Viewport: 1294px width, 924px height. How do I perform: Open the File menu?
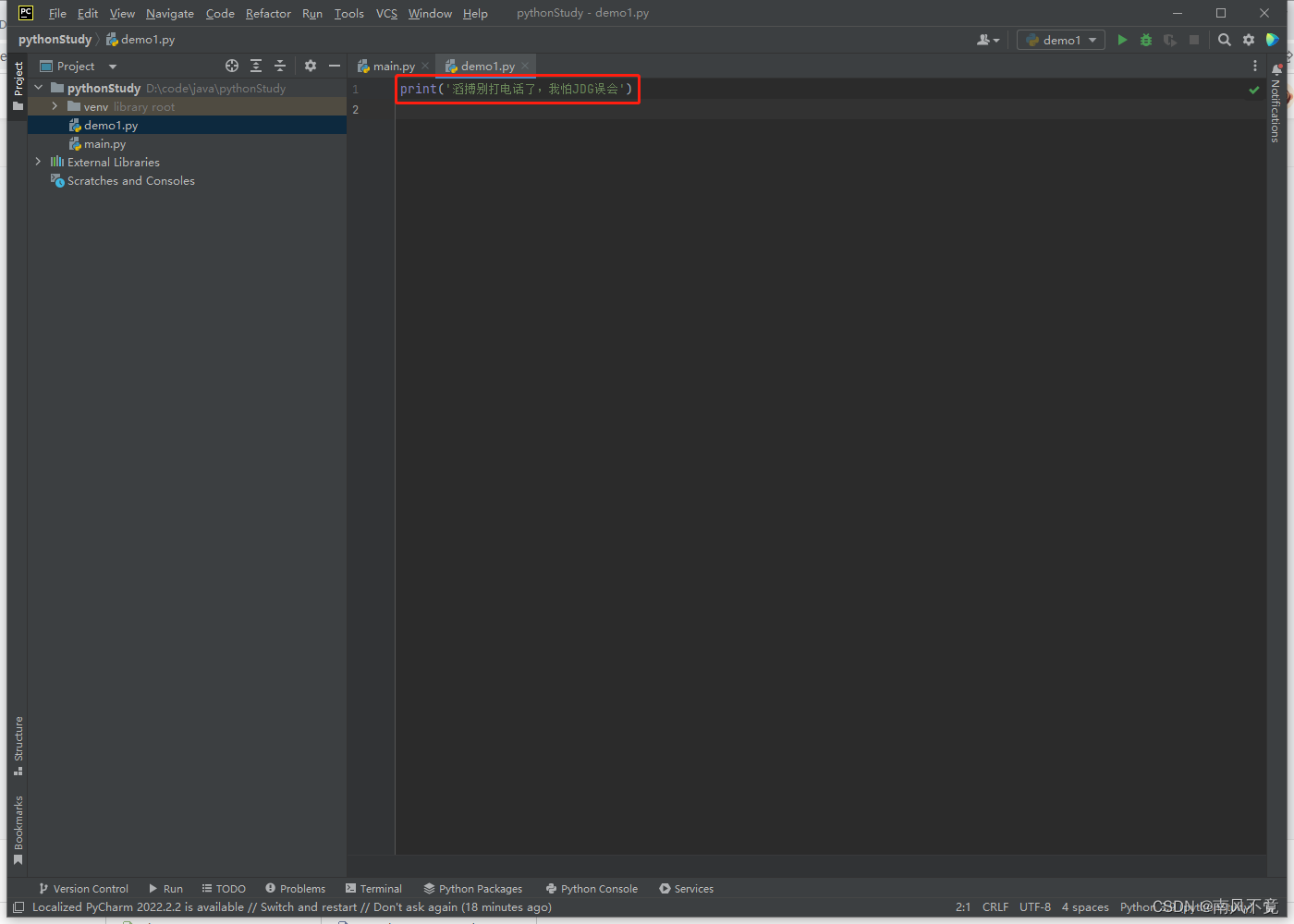pyautogui.click(x=57, y=13)
